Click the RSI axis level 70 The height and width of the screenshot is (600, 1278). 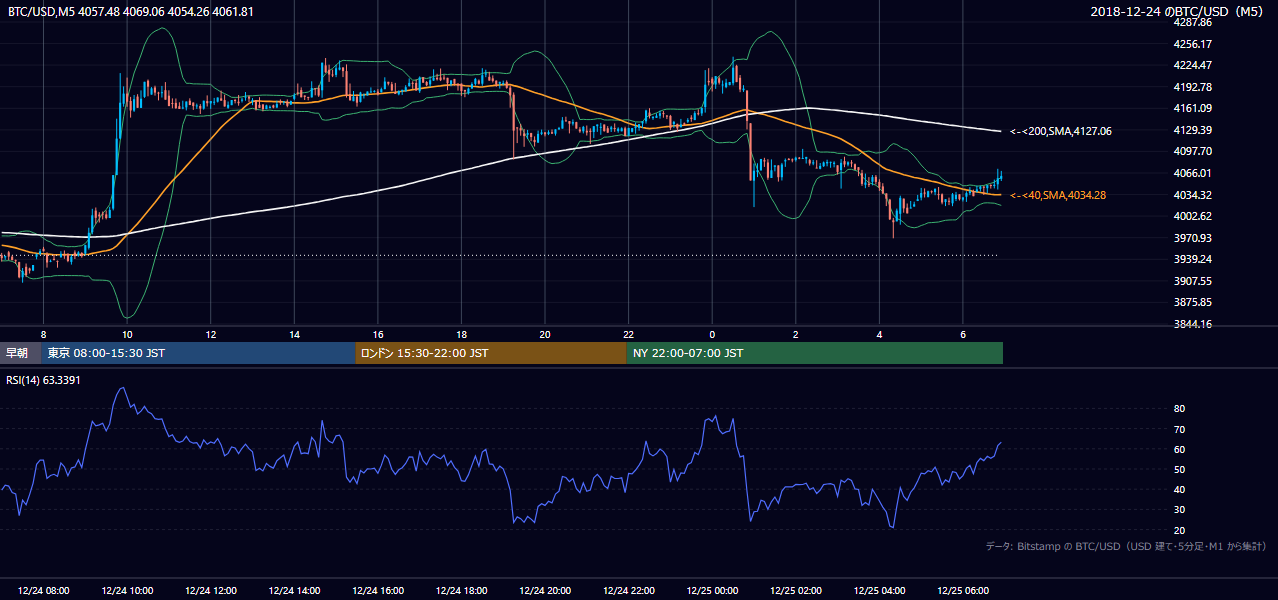(1179, 429)
